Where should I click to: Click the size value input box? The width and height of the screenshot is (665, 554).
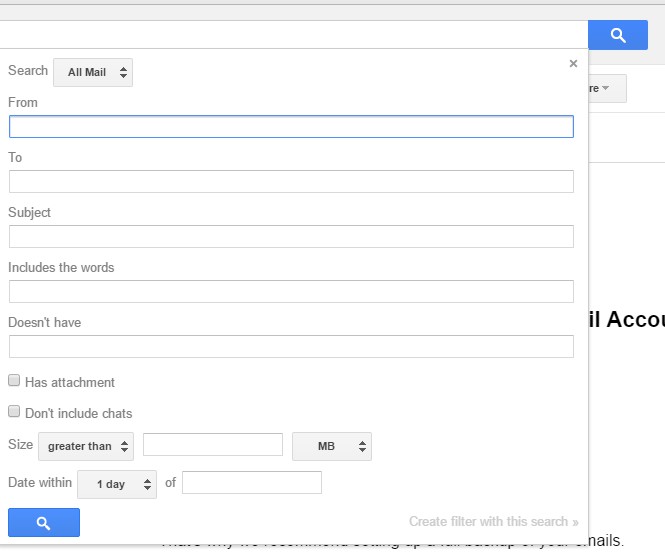(x=213, y=445)
